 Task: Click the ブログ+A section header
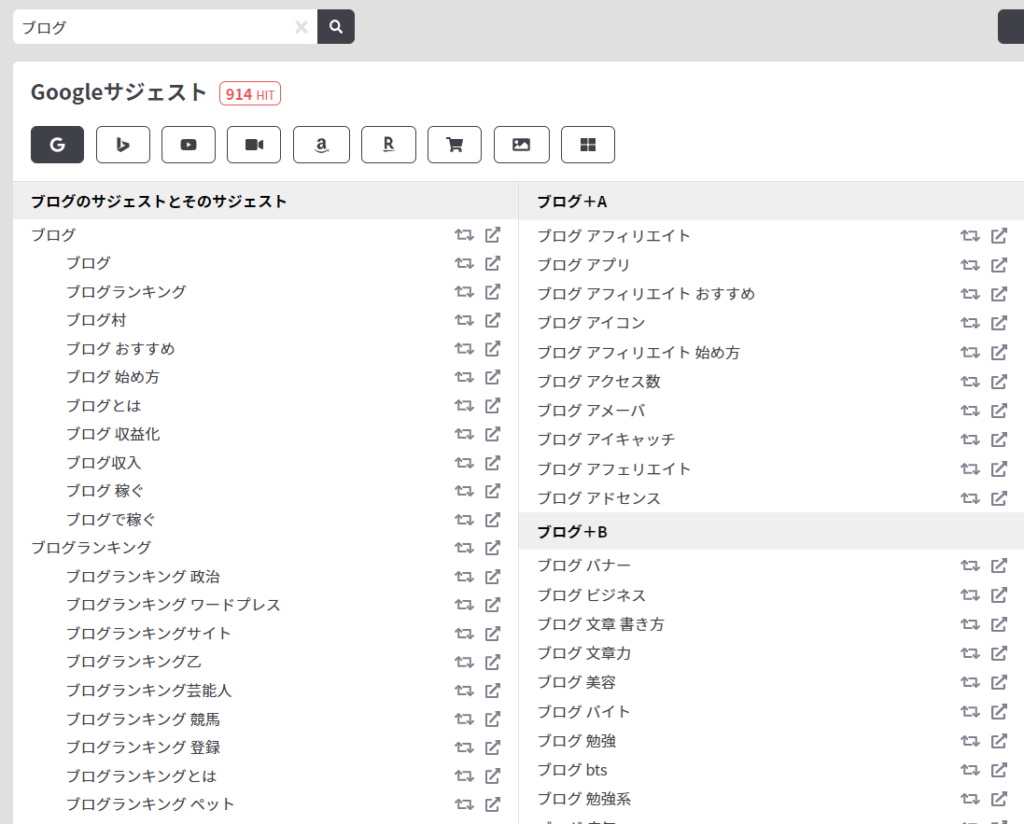pos(572,202)
